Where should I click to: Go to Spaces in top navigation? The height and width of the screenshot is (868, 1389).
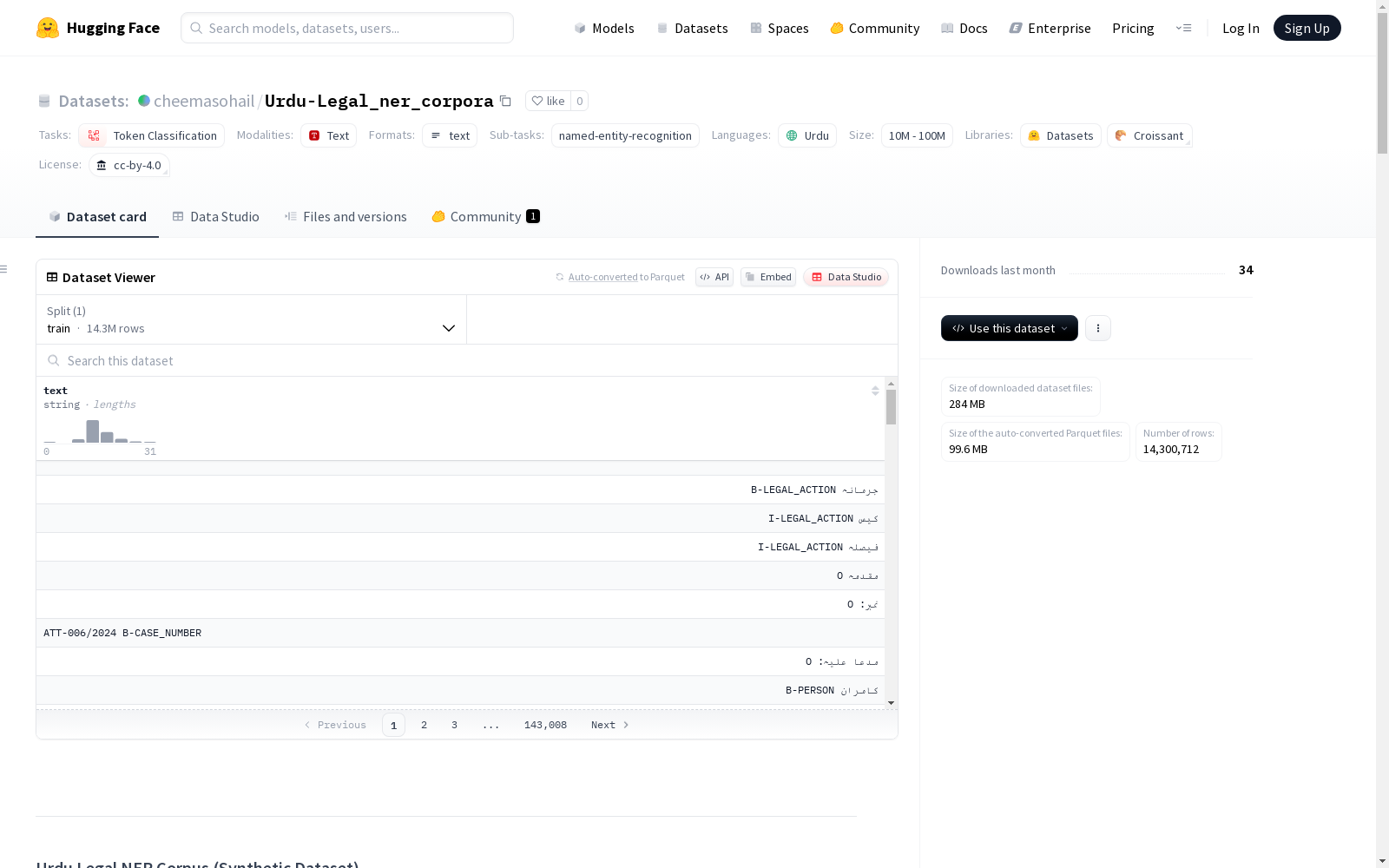tap(780, 28)
